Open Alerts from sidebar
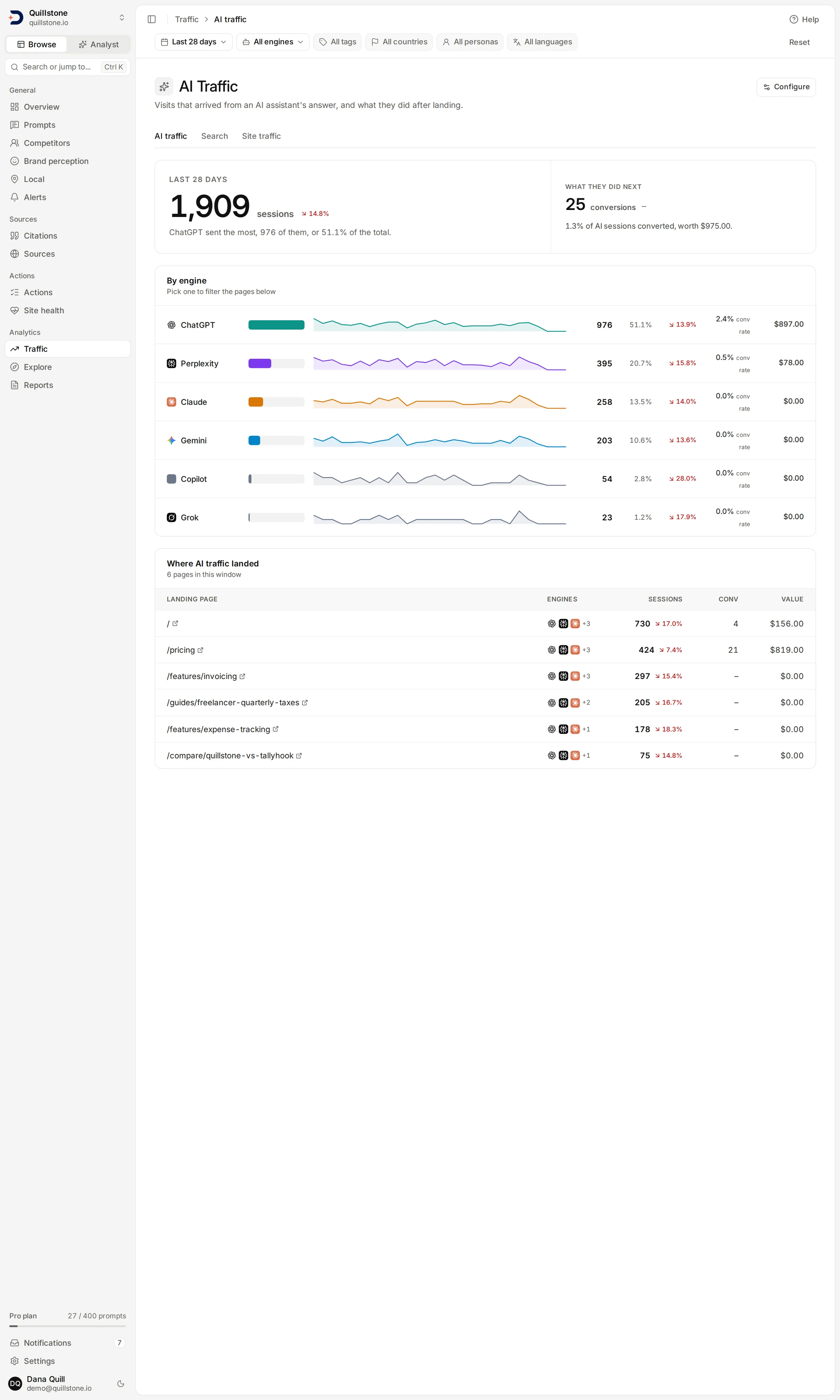The width and height of the screenshot is (840, 1400). click(x=67, y=197)
